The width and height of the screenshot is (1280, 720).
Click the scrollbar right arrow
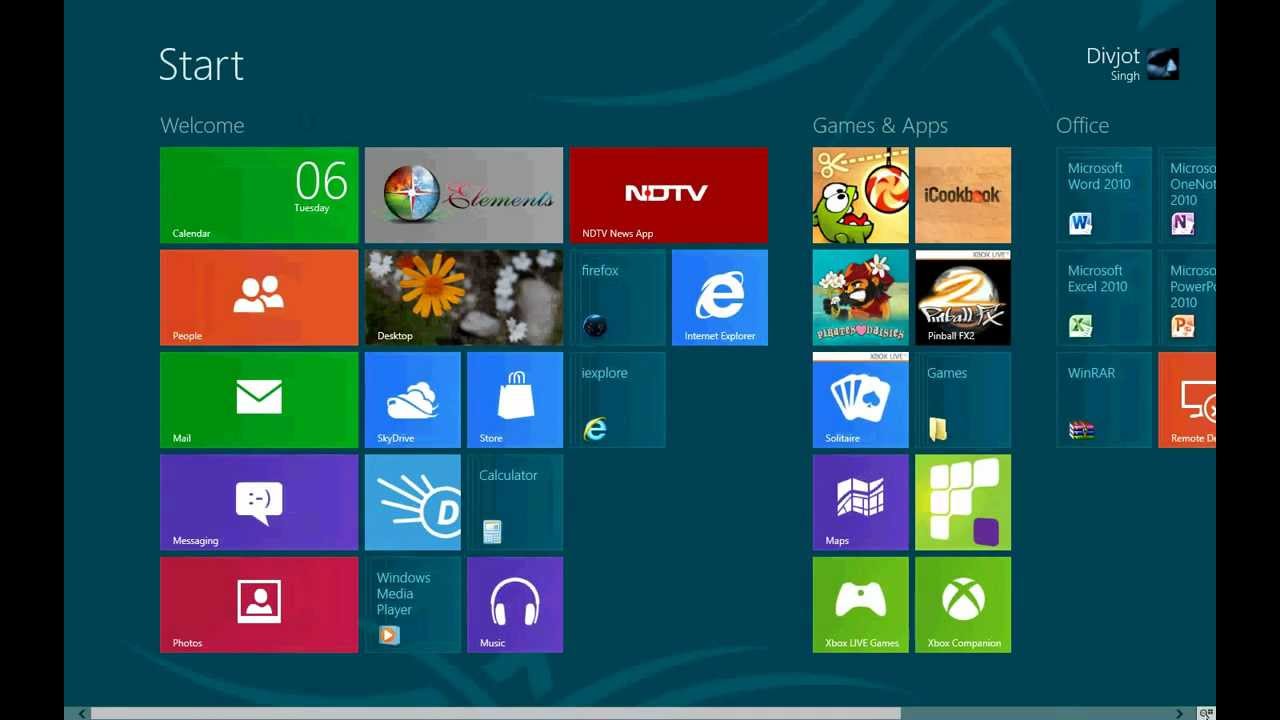point(1180,713)
